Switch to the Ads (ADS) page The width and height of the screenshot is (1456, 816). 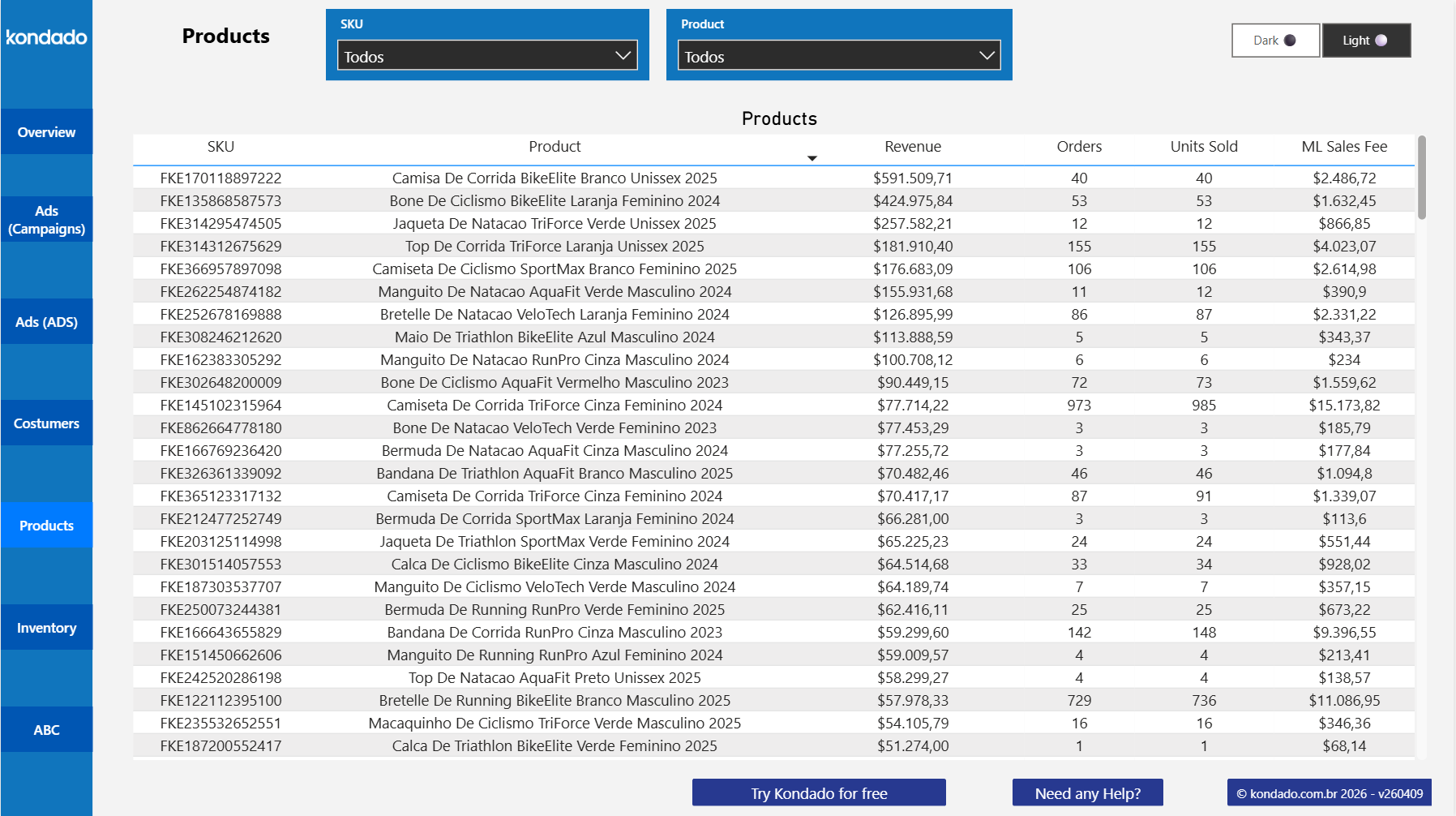tap(46, 321)
